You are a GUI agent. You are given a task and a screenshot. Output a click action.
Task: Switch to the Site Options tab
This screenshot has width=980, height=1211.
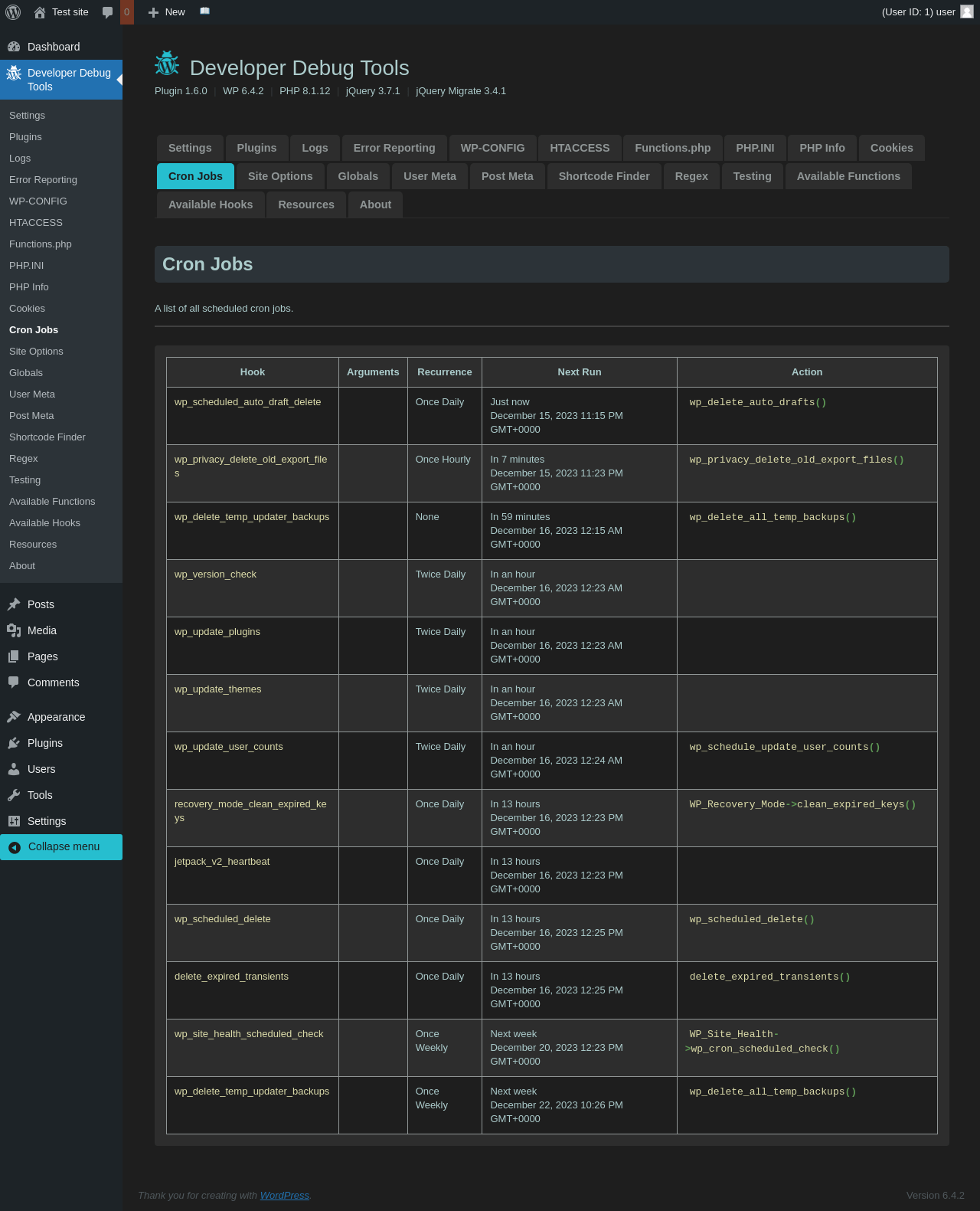280,176
